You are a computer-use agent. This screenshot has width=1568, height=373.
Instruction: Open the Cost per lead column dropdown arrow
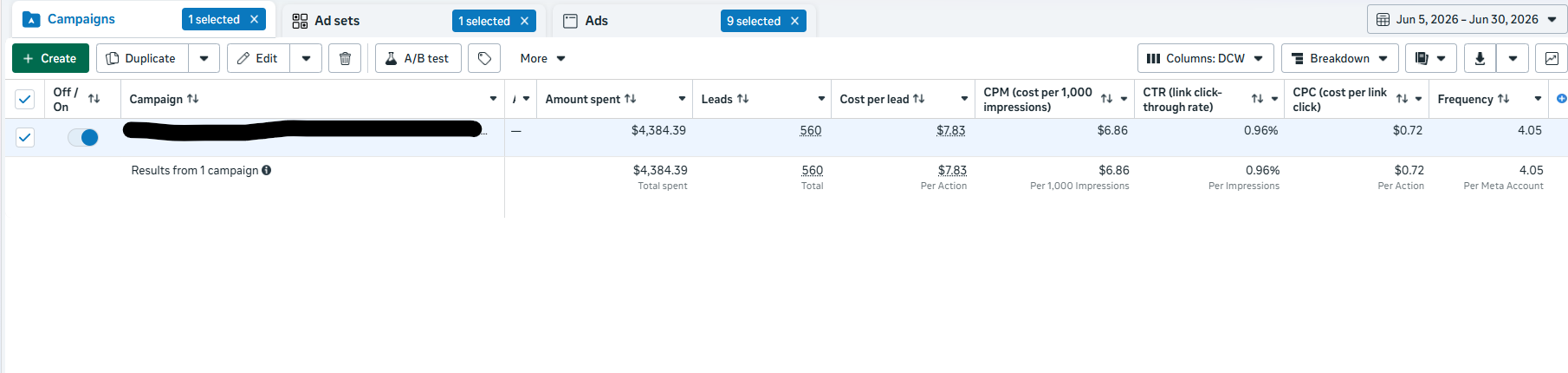(964, 99)
